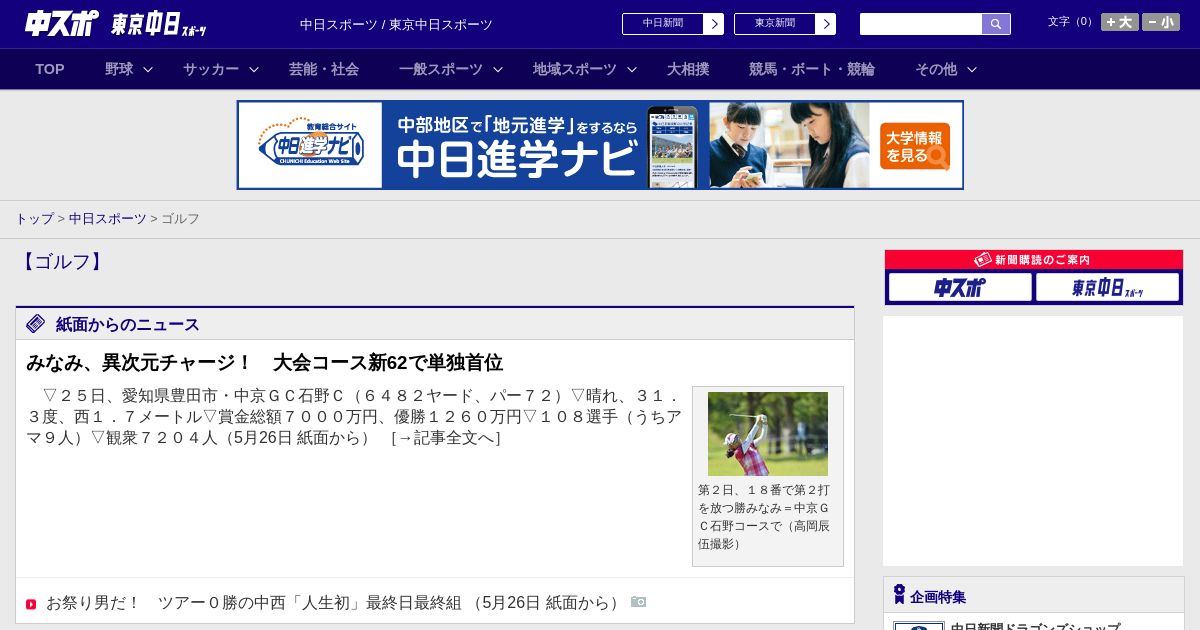Click the 新聞購読のご案内 header

point(1033,260)
